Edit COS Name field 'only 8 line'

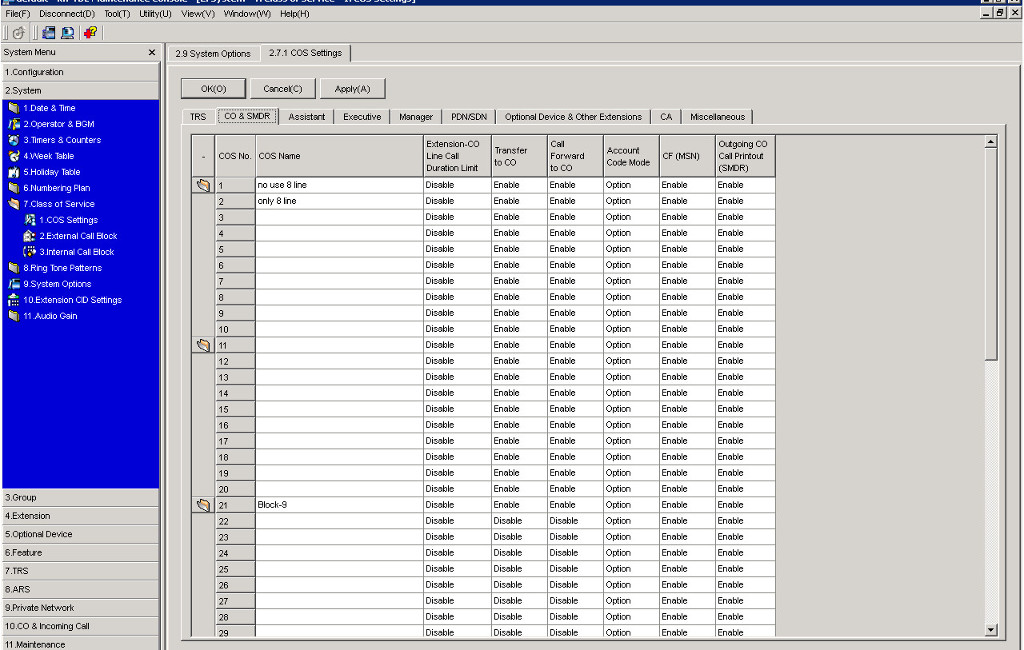(x=339, y=201)
